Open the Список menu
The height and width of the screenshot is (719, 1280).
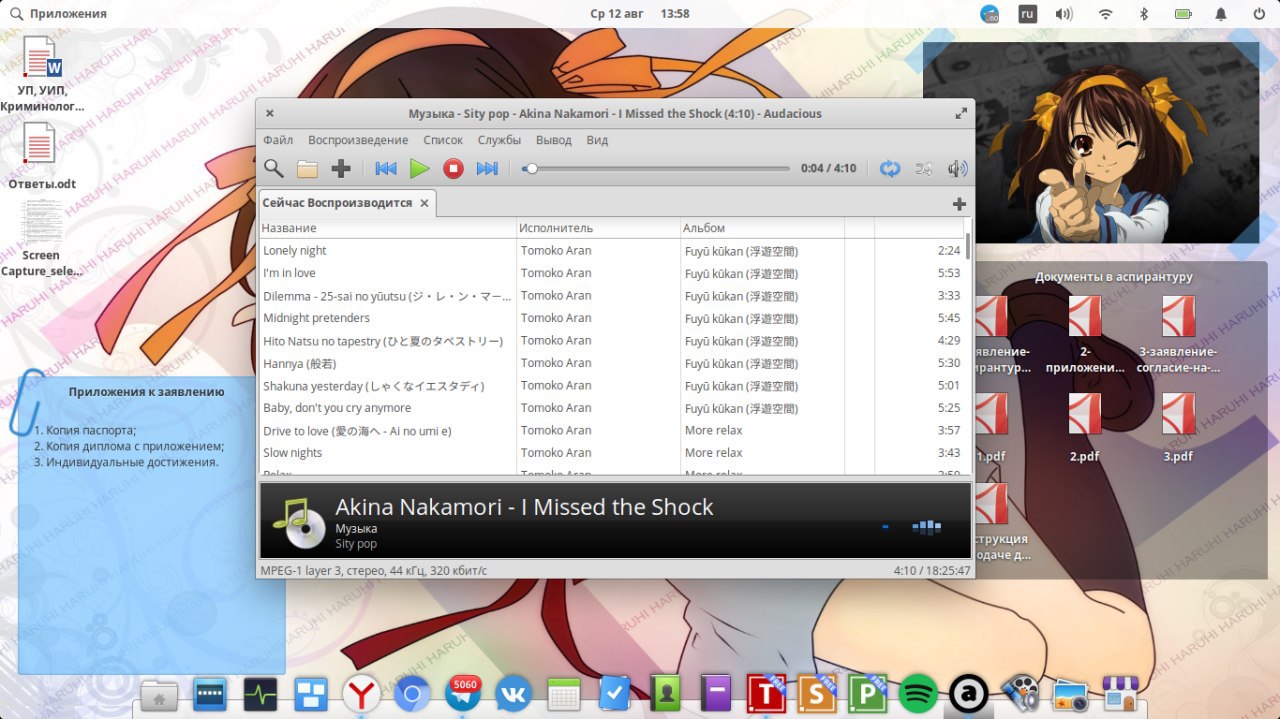(x=443, y=140)
